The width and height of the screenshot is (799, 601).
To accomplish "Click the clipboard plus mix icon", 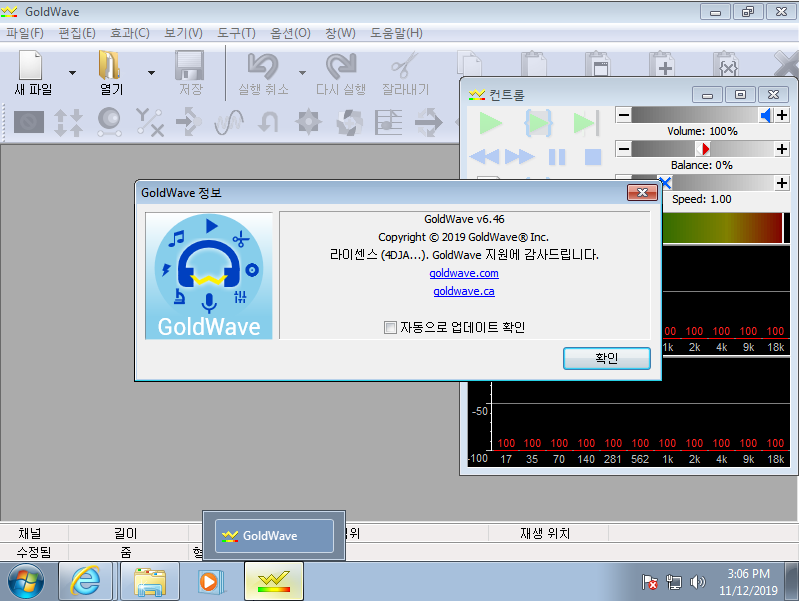I will (x=661, y=63).
